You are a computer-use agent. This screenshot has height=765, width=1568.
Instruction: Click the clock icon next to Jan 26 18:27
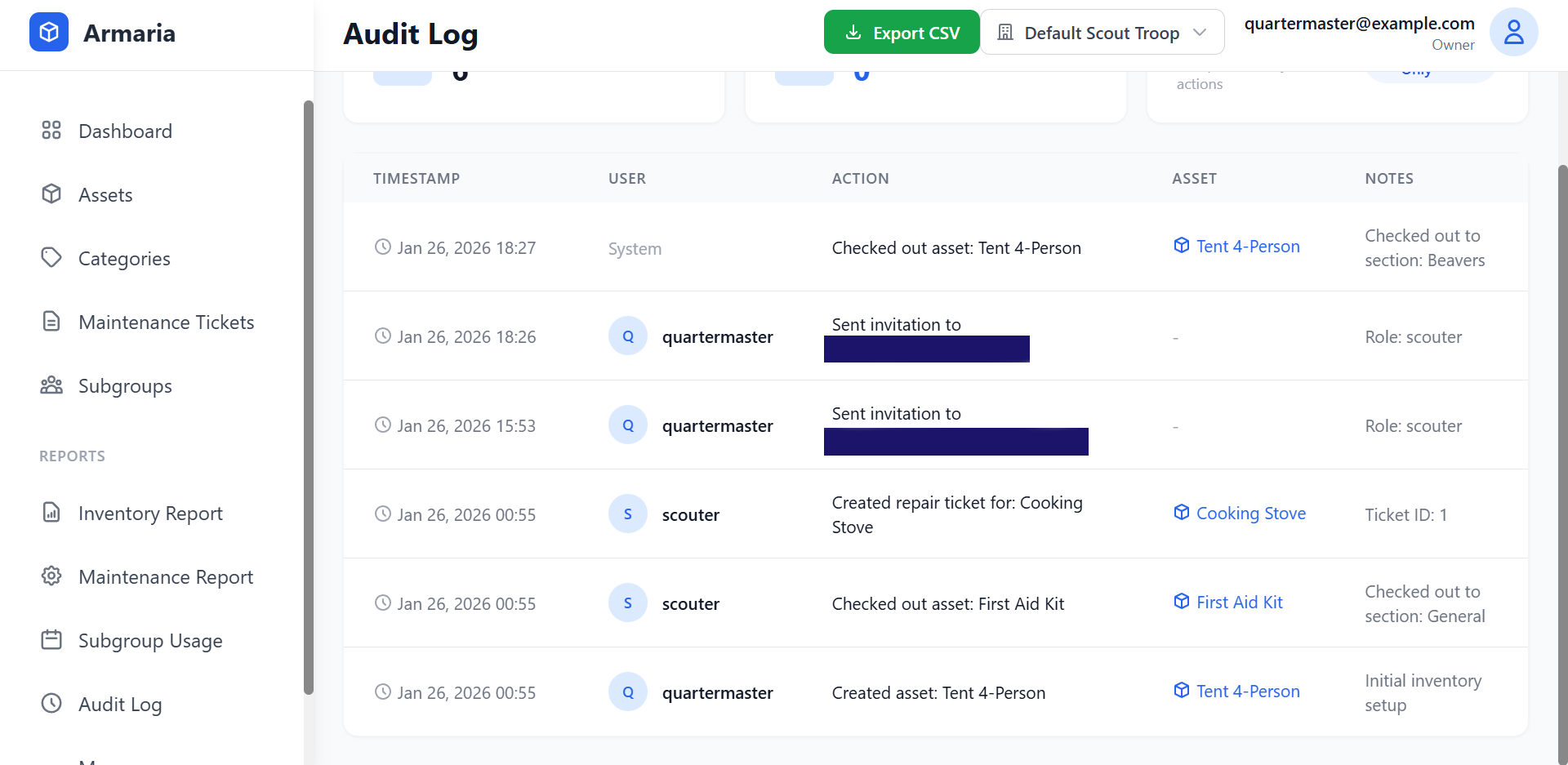tap(384, 247)
